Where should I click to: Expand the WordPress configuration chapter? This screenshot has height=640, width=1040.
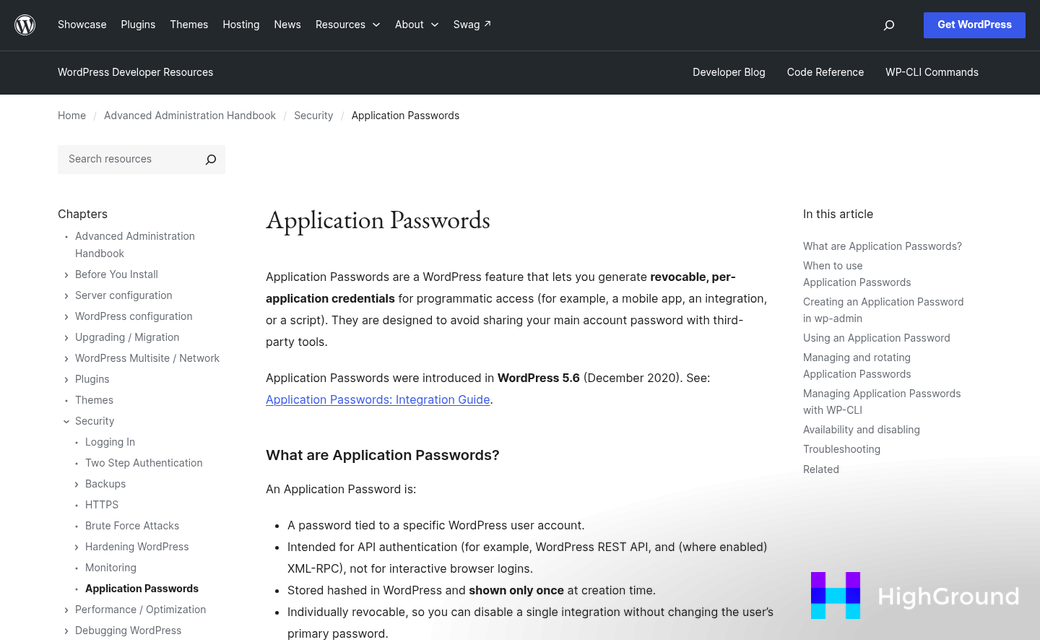[x=66, y=317]
